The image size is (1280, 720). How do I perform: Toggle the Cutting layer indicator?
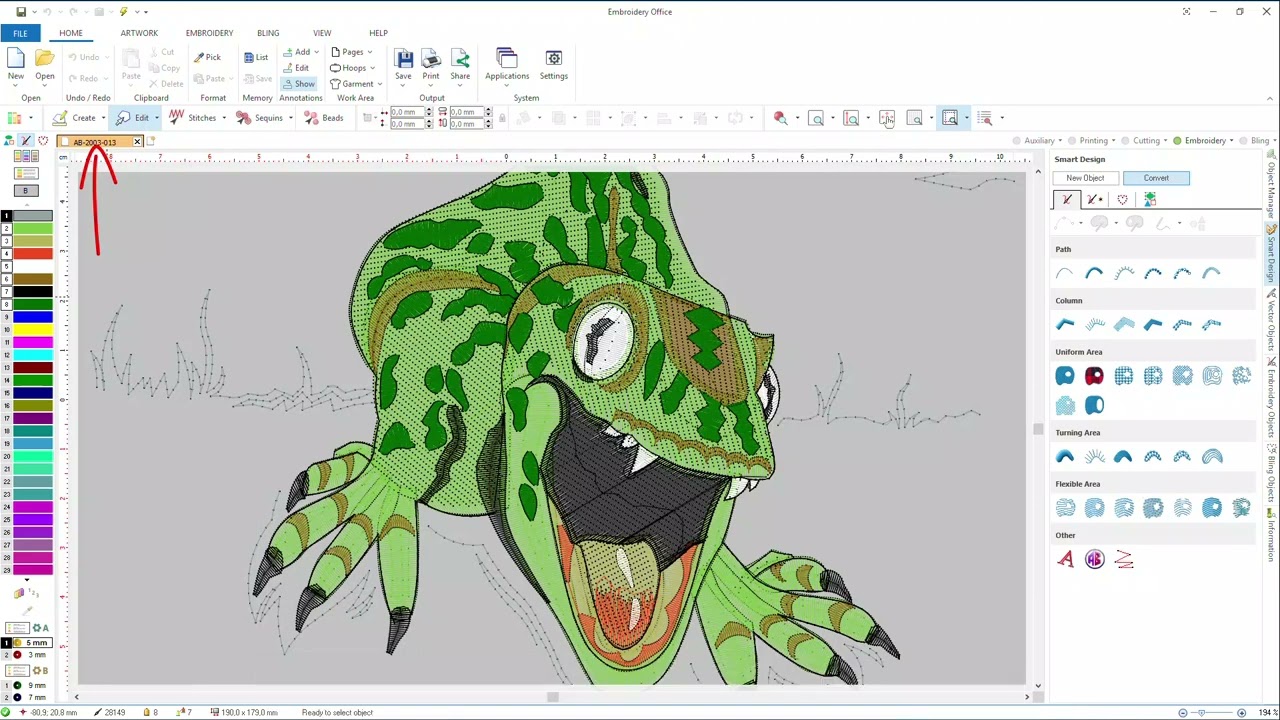1124,141
